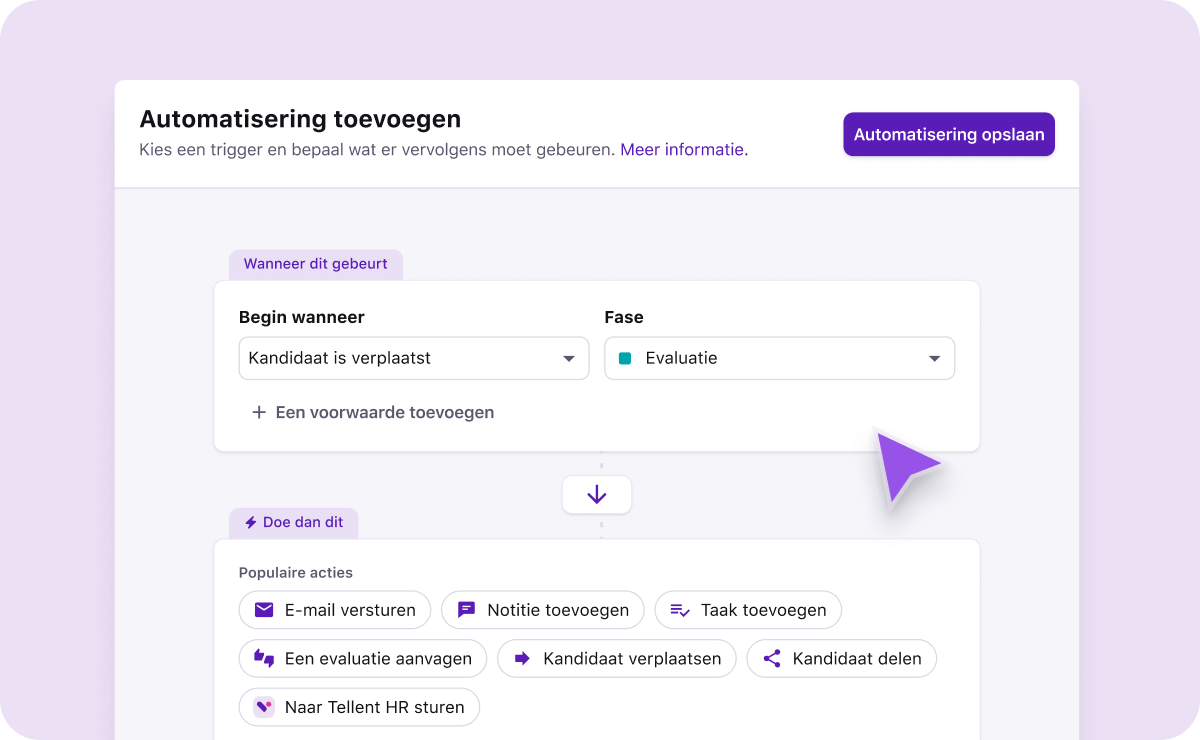Open the Begin wanneer trigger dropdown

(x=413, y=358)
